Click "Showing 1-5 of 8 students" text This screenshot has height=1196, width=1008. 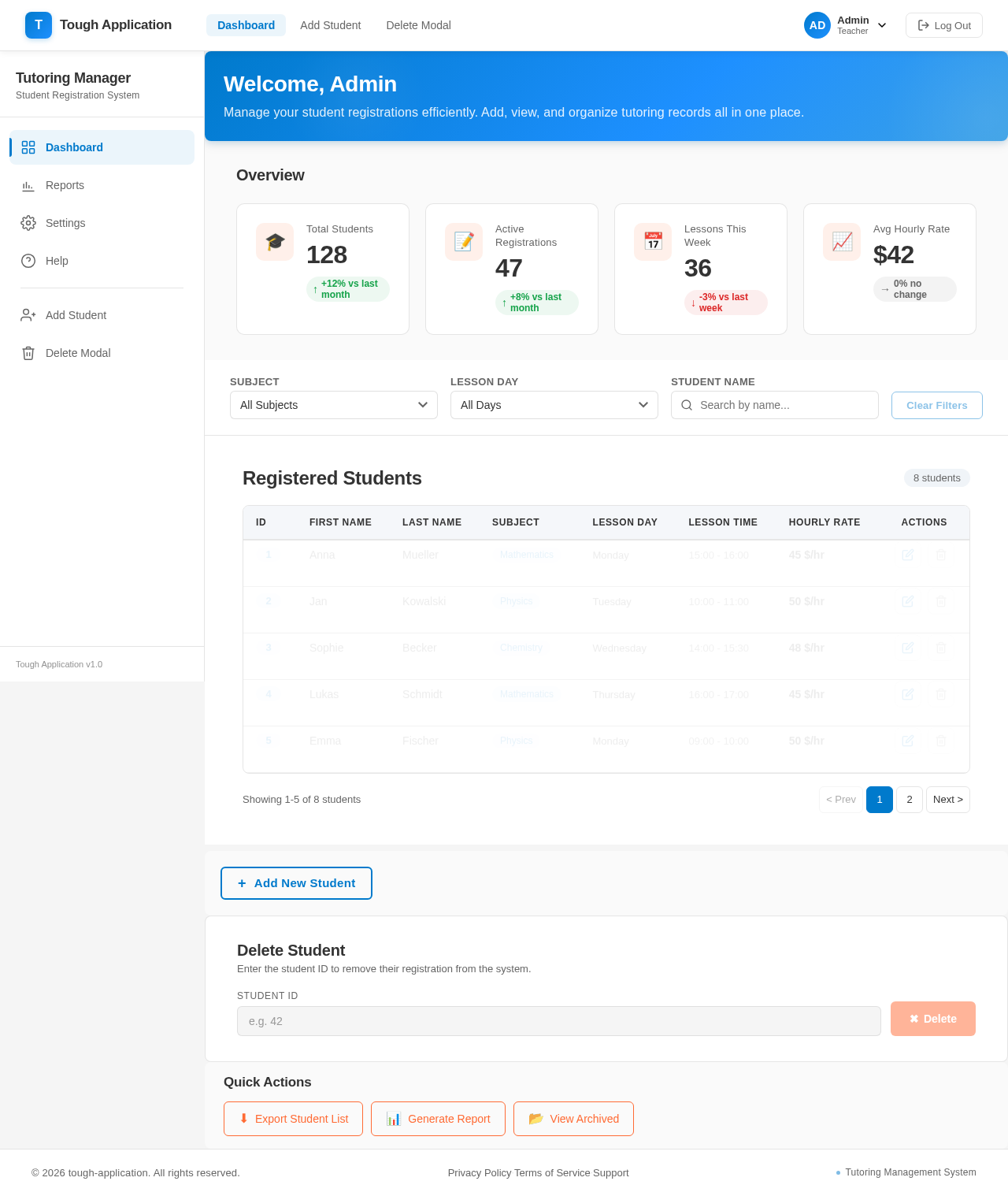(x=302, y=800)
